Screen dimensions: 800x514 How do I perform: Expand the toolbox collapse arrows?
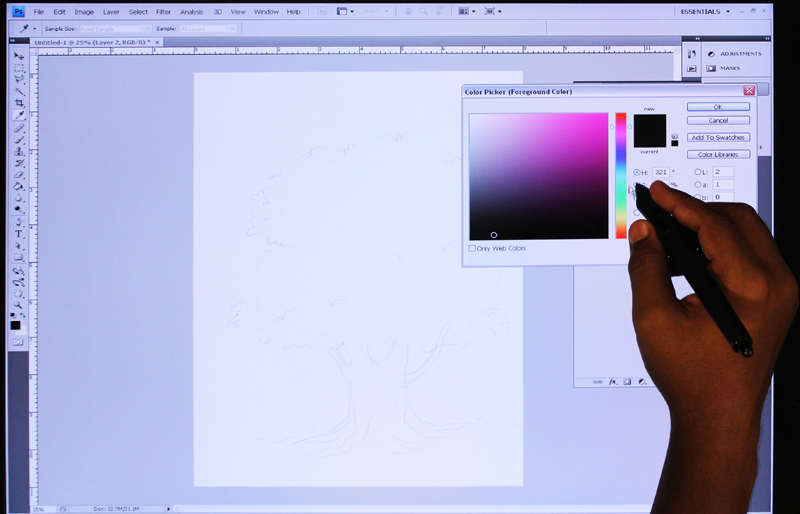pyautogui.click(x=13, y=40)
